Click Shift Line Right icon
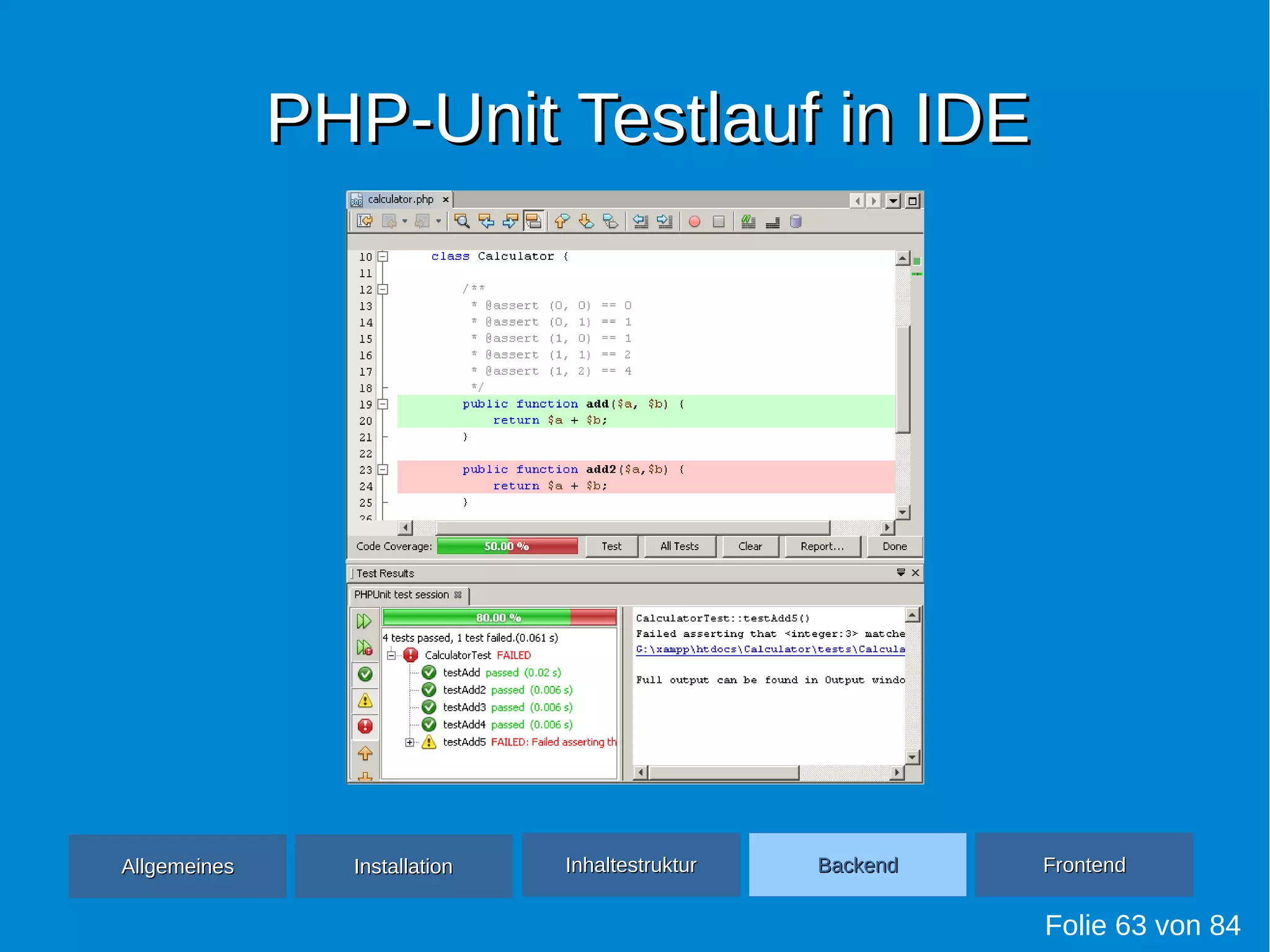This screenshot has width=1270, height=952. [665, 221]
